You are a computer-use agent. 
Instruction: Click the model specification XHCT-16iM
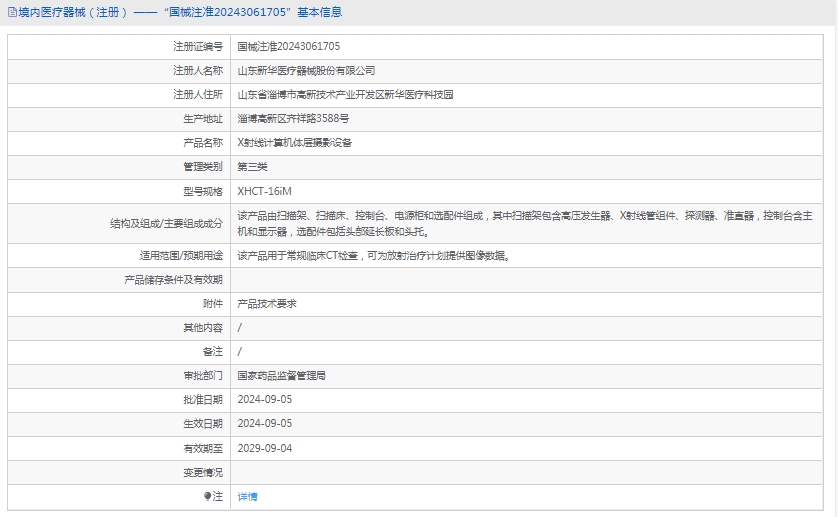[x=264, y=191]
